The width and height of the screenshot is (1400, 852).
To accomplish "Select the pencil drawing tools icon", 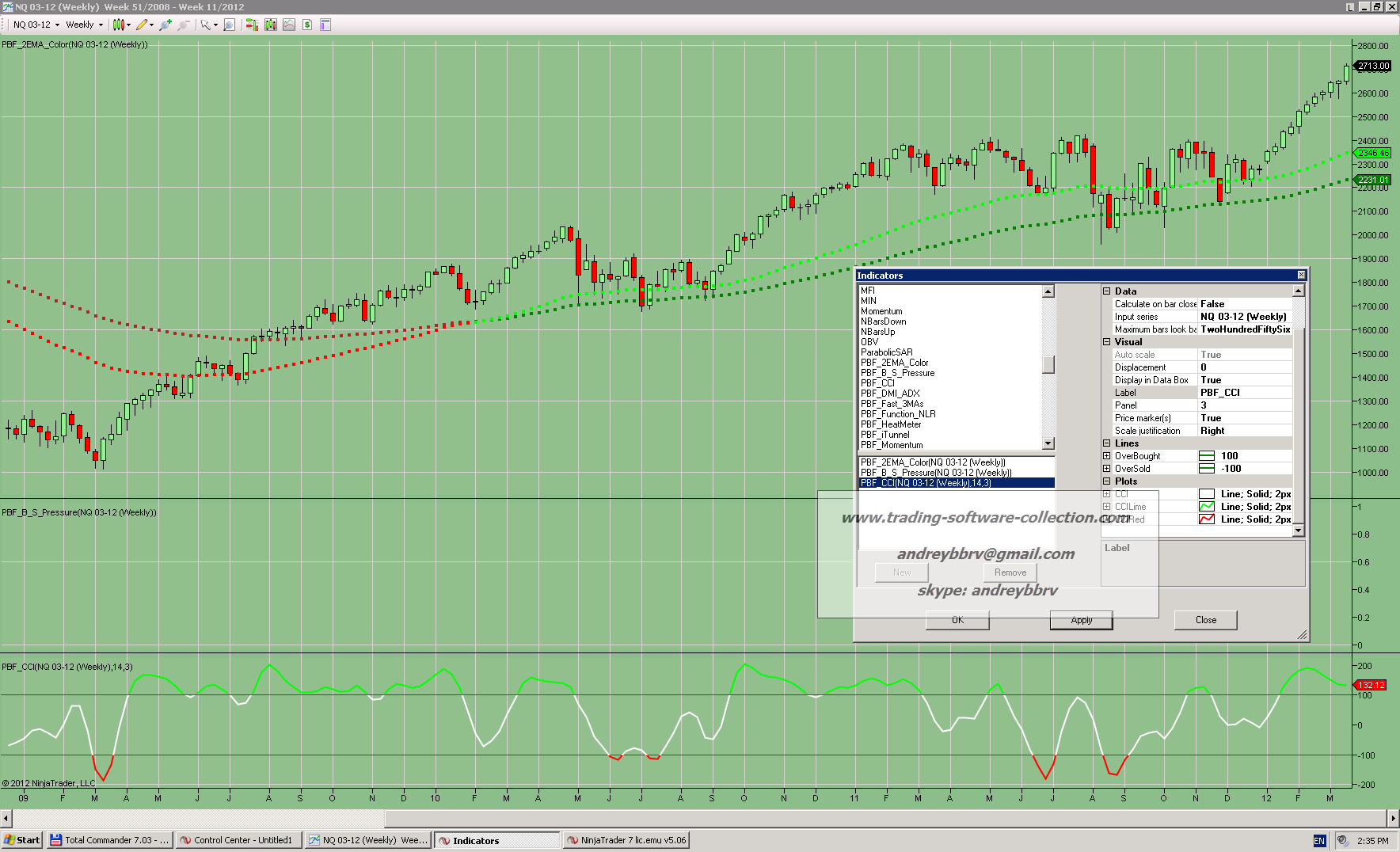I will [142, 25].
